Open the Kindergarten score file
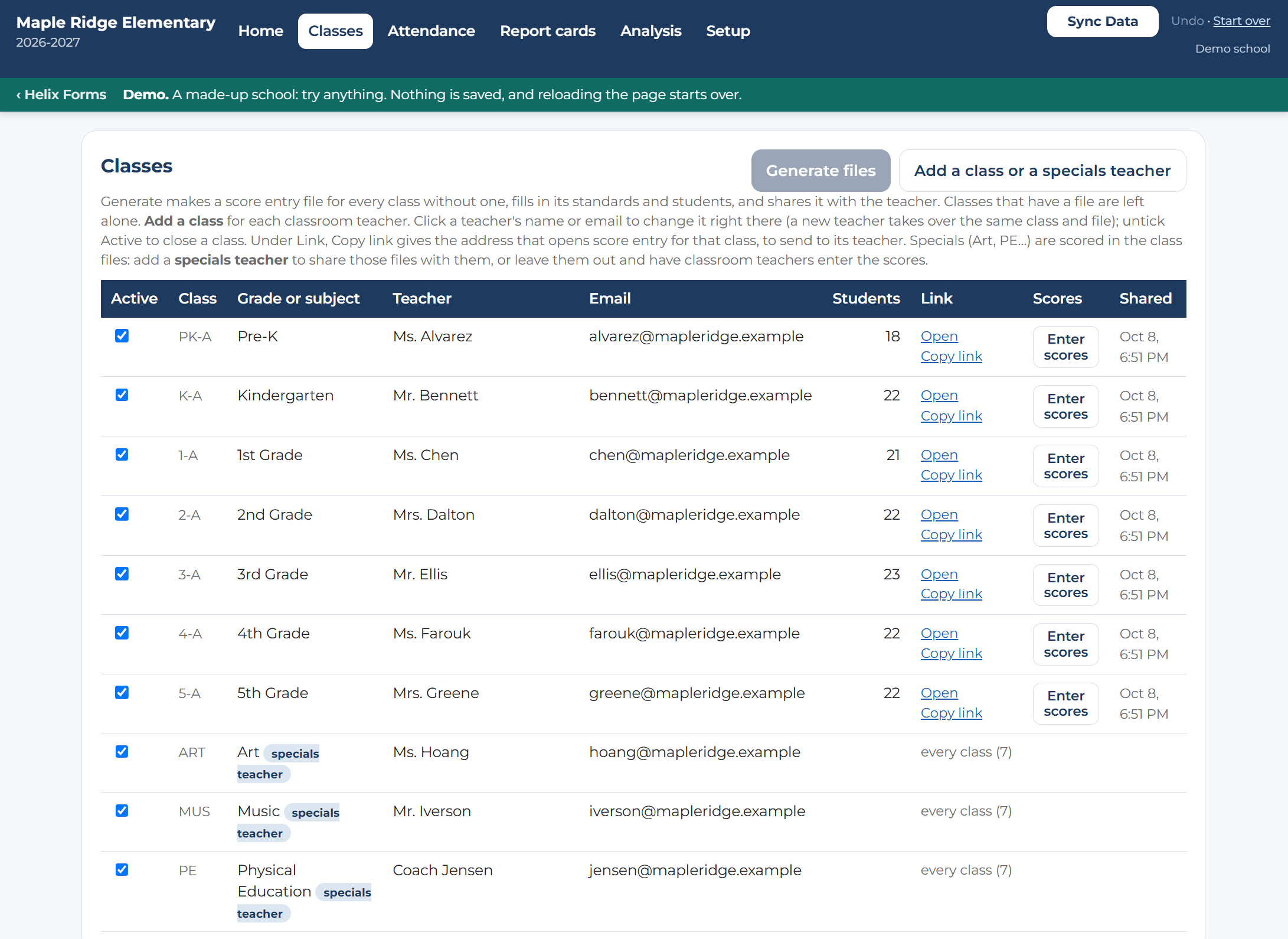Screen dimensions: 1288x939 point(939,396)
